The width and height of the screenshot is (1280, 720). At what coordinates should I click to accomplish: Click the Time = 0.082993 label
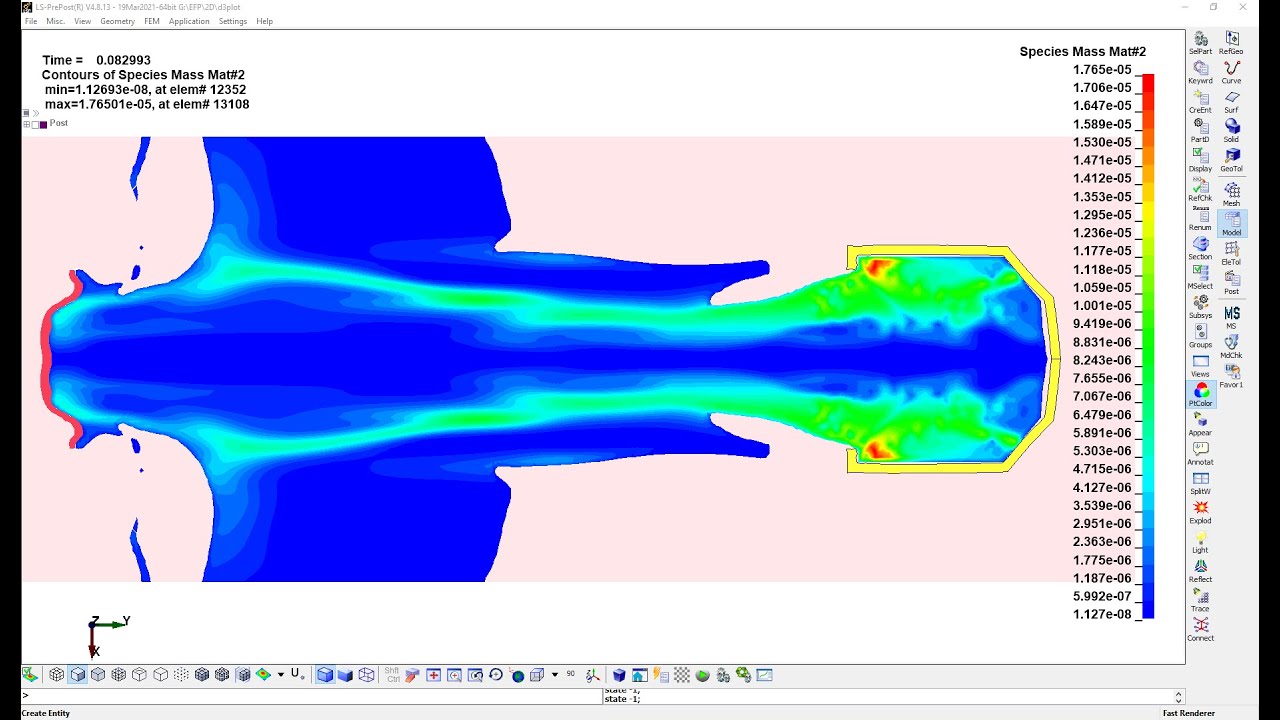tap(97, 60)
